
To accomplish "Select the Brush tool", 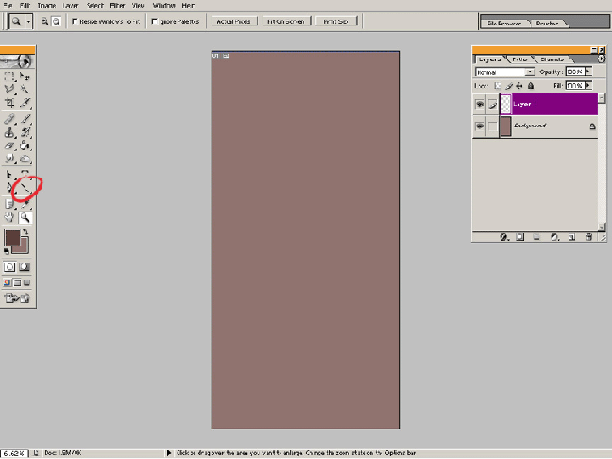I will click(25, 119).
